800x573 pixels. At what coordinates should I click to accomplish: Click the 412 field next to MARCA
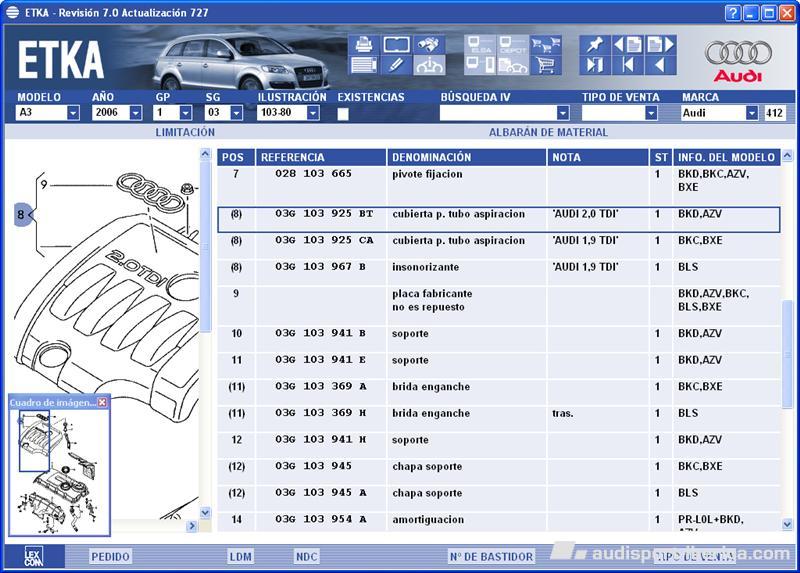pos(774,113)
